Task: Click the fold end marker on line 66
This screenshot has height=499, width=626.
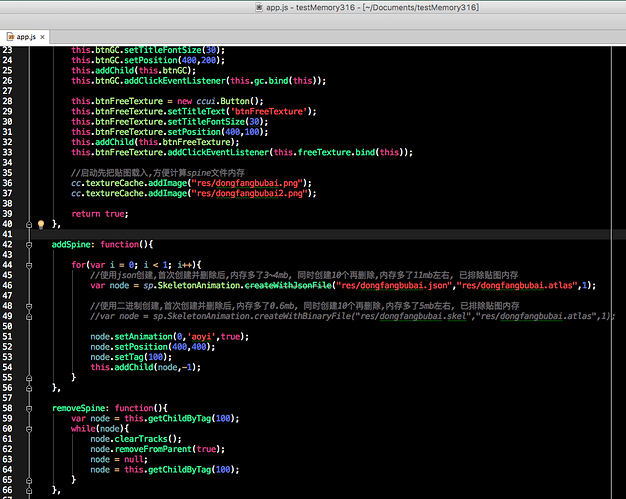Action: (x=29, y=490)
